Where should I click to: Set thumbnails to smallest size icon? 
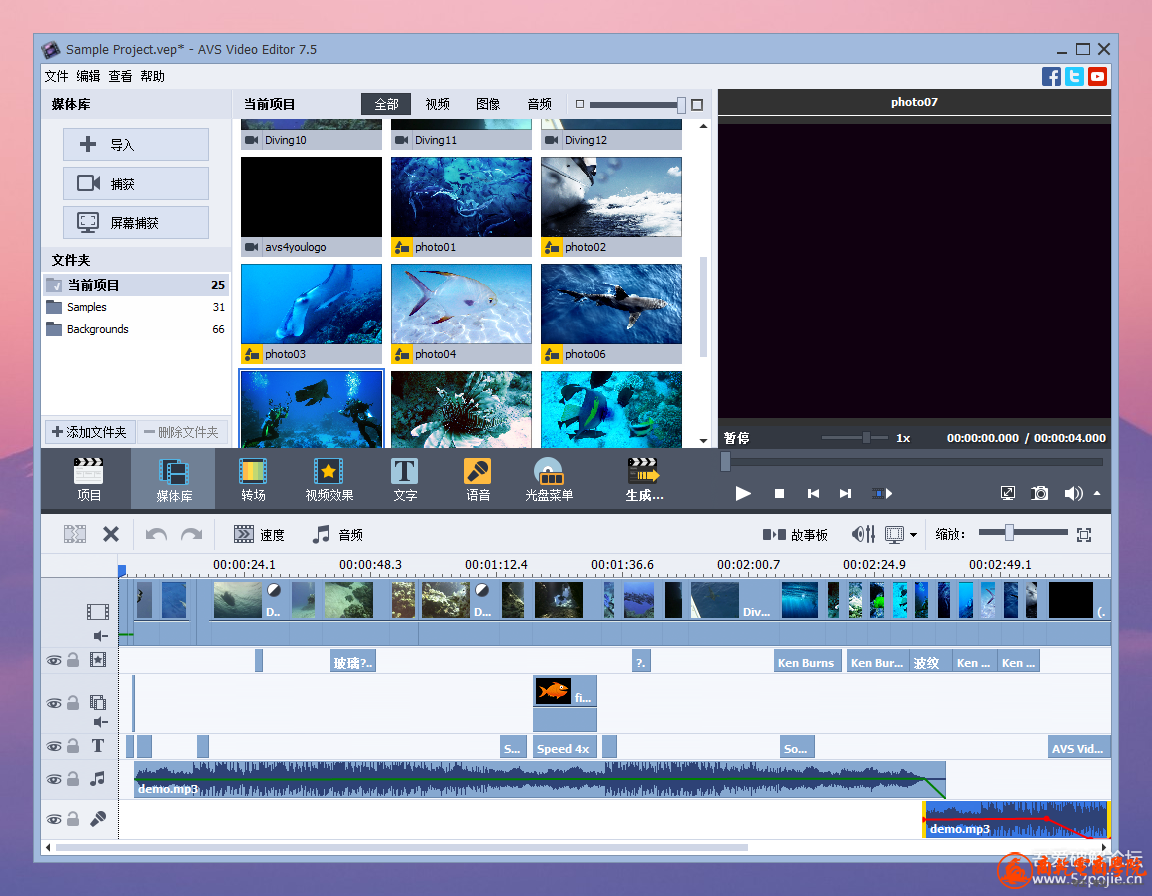click(580, 104)
